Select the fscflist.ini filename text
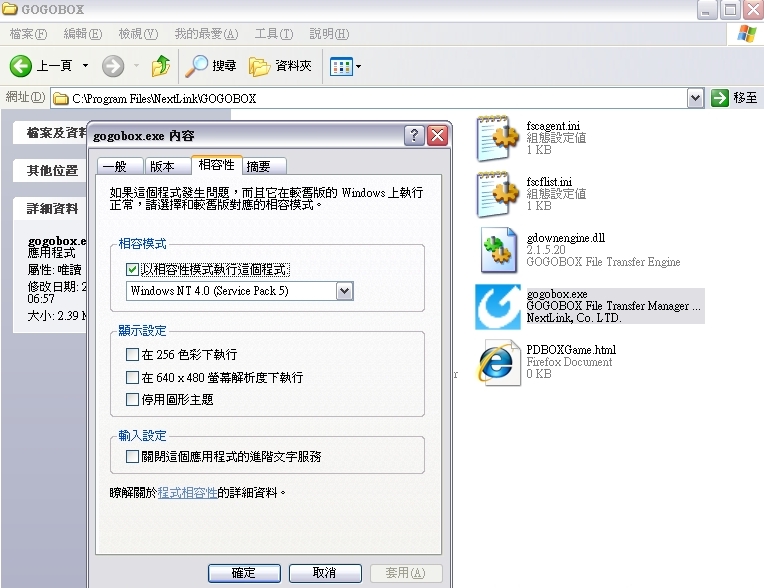 [x=549, y=182]
